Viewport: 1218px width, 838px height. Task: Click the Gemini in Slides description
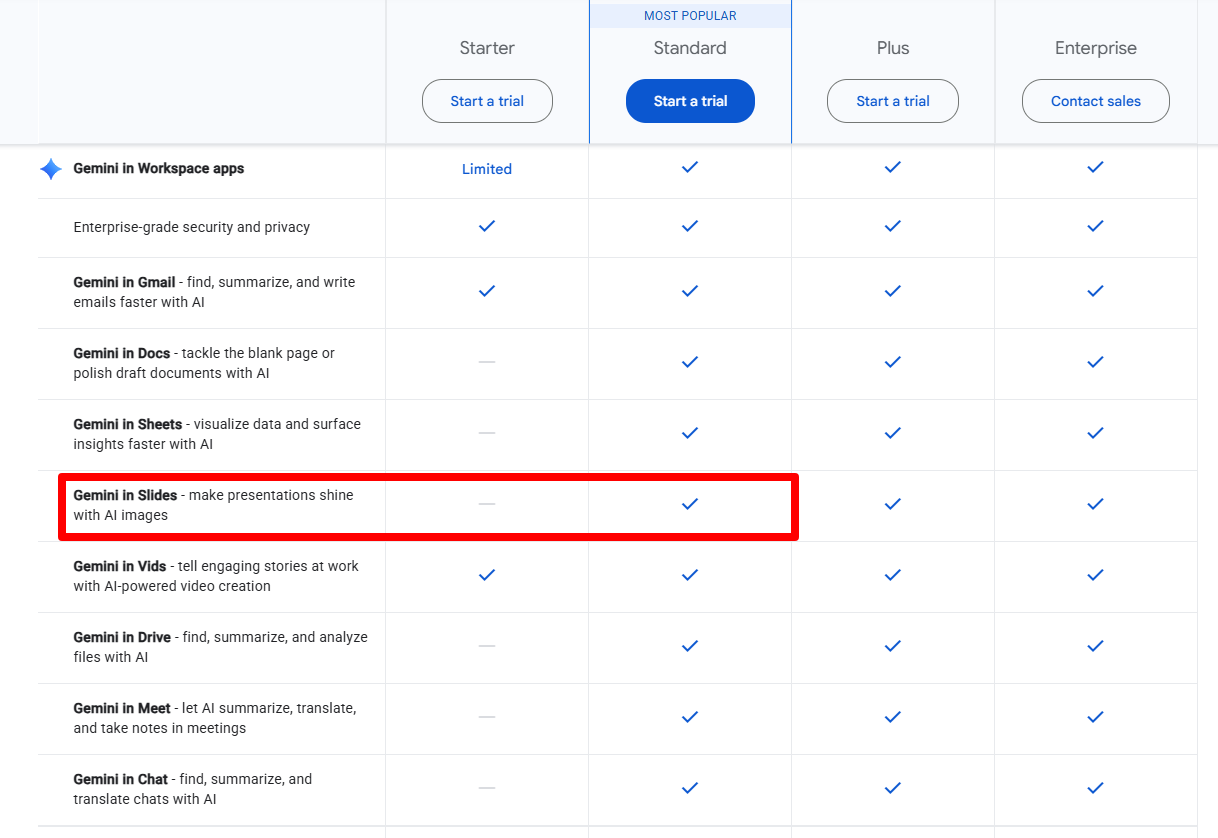click(x=213, y=505)
